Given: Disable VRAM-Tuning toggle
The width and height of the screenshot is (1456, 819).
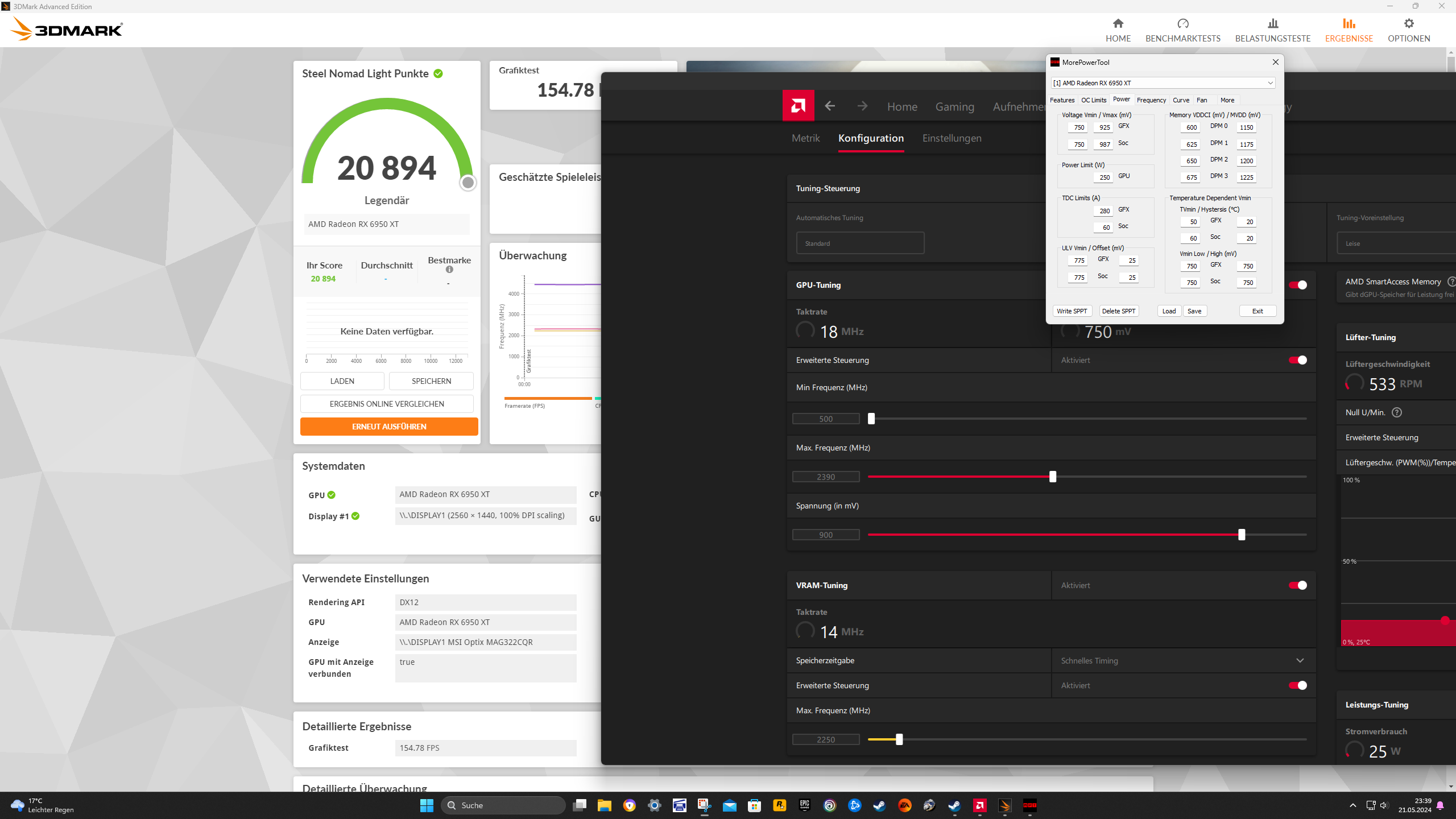Looking at the screenshot, I should click(1297, 585).
